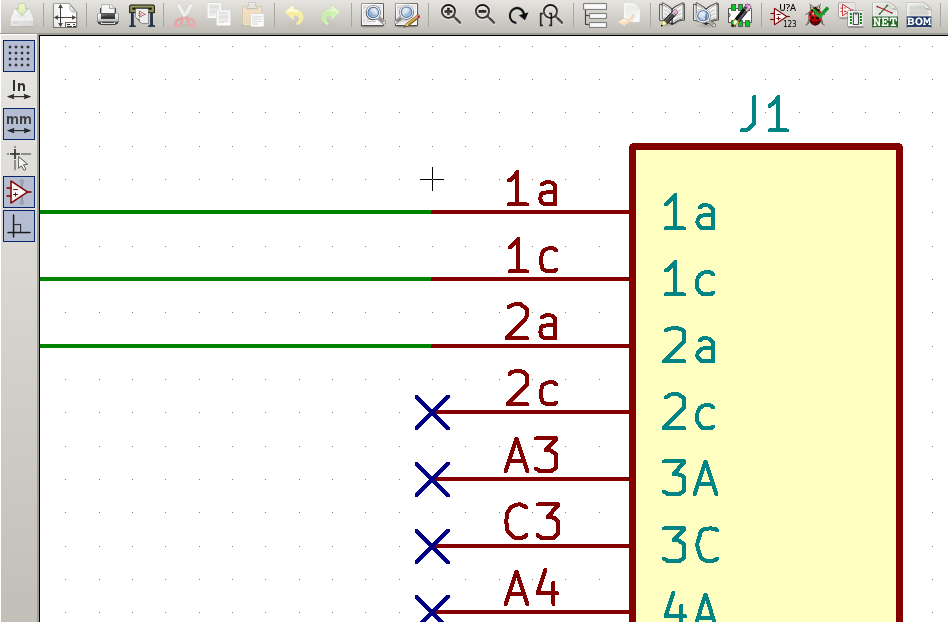The height and width of the screenshot is (622, 948).
Task: Select green wire connected to pin 1c
Action: point(235,279)
